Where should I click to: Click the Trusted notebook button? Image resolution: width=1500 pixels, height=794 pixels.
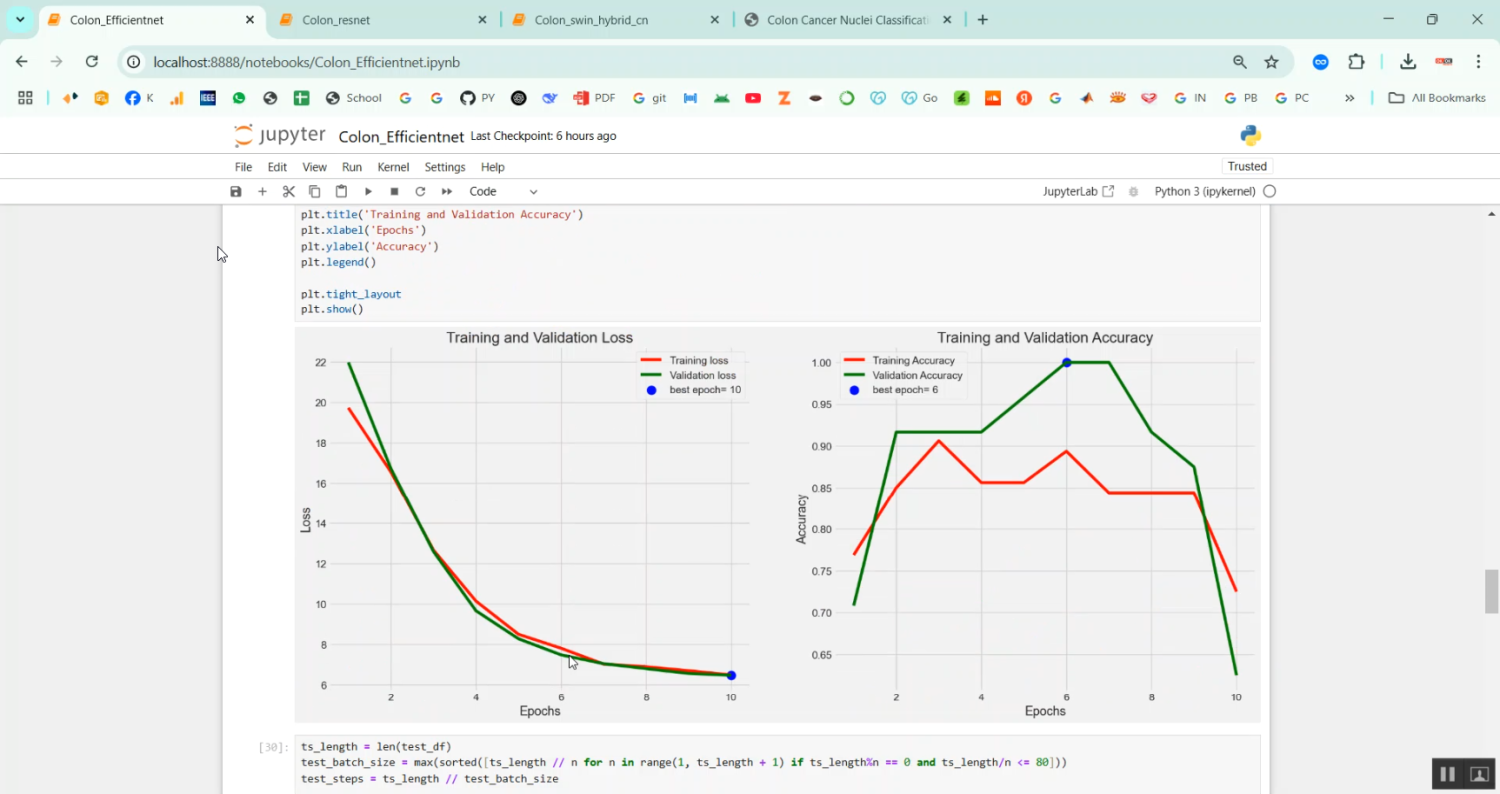click(1246, 167)
